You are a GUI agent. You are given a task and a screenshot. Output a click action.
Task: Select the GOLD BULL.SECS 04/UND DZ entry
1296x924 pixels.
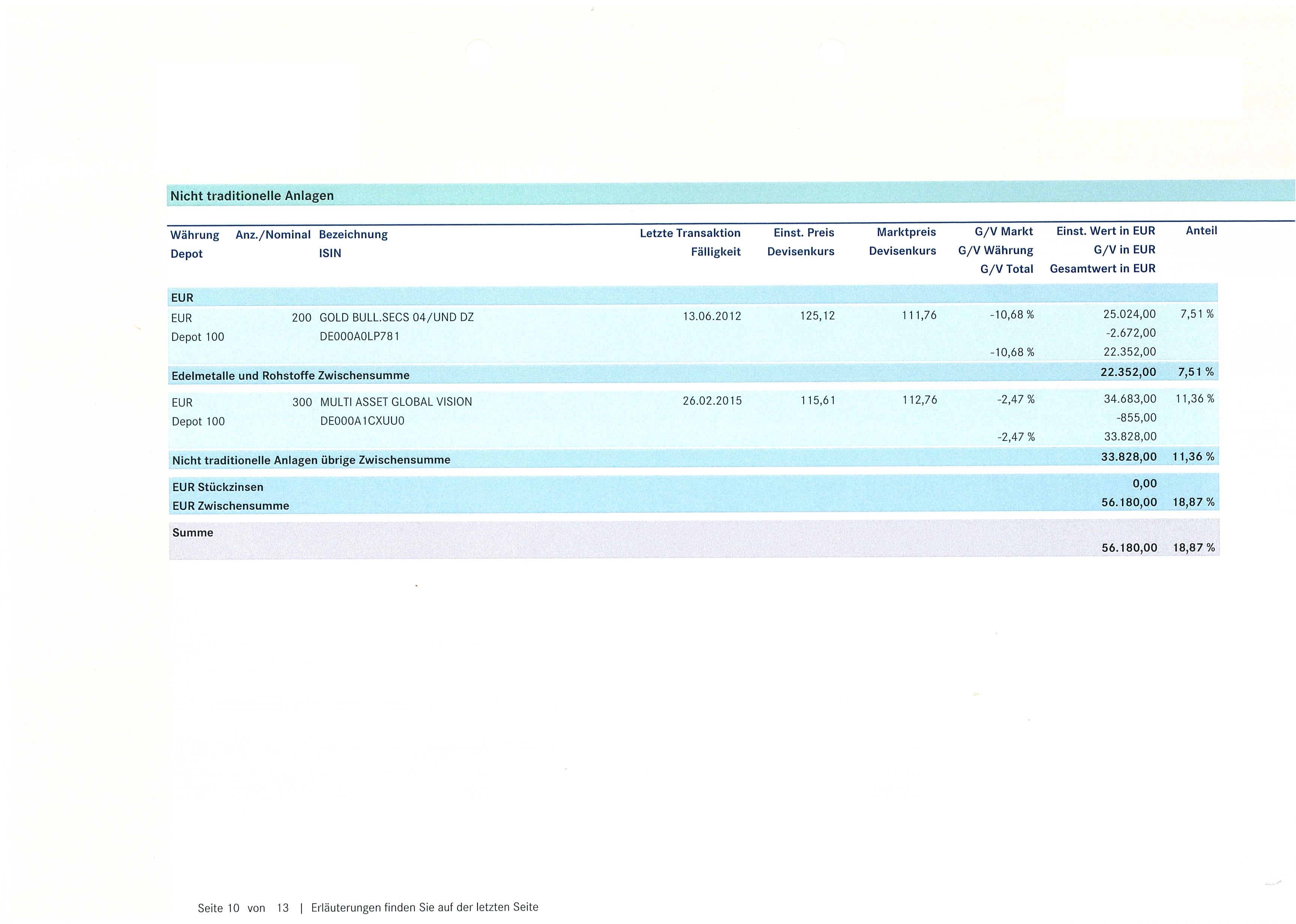[x=396, y=317]
